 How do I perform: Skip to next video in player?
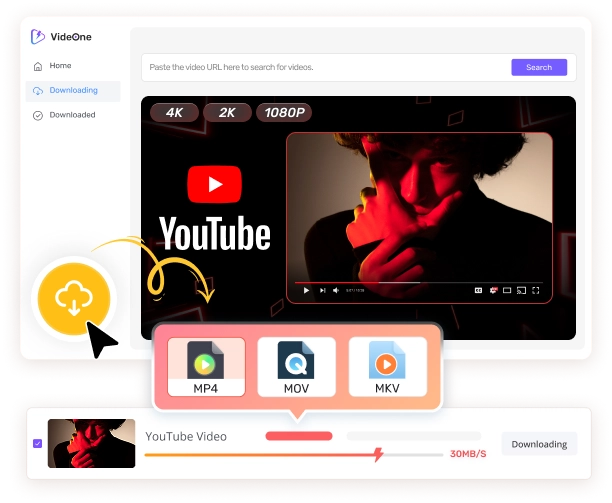(x=321, y=290)
